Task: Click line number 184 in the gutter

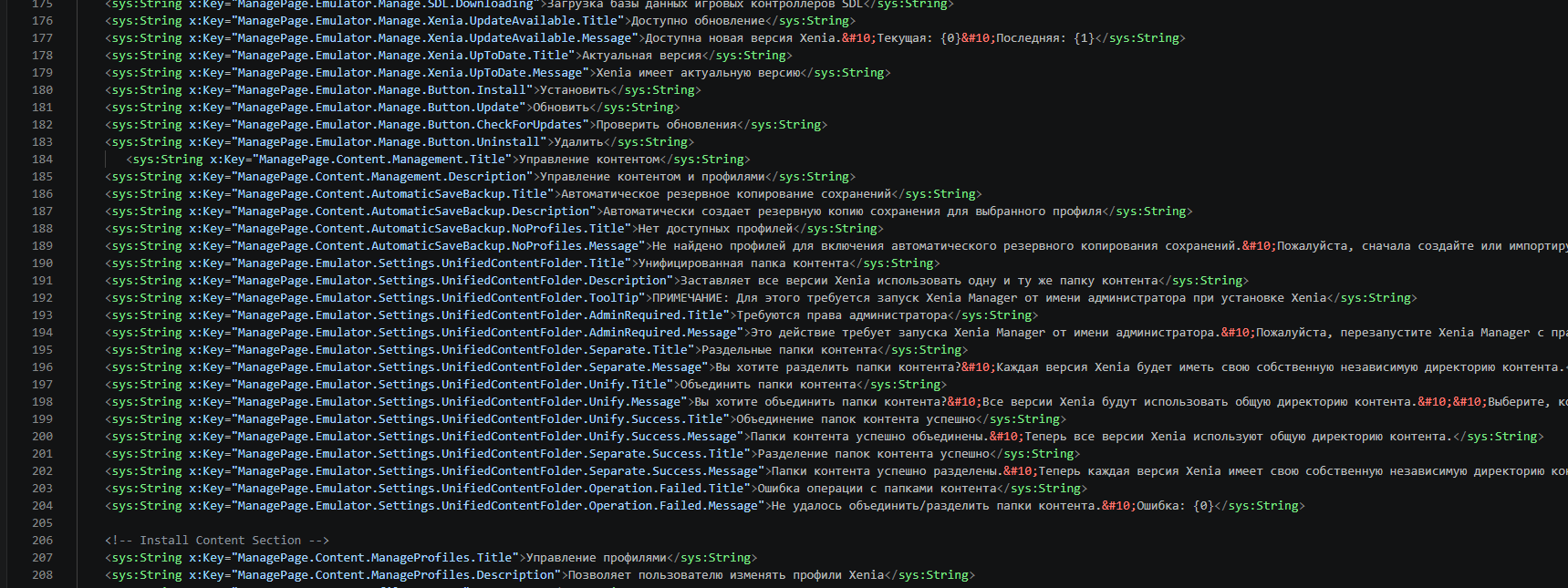Action: pyautogui.click(x=43, y=159)
